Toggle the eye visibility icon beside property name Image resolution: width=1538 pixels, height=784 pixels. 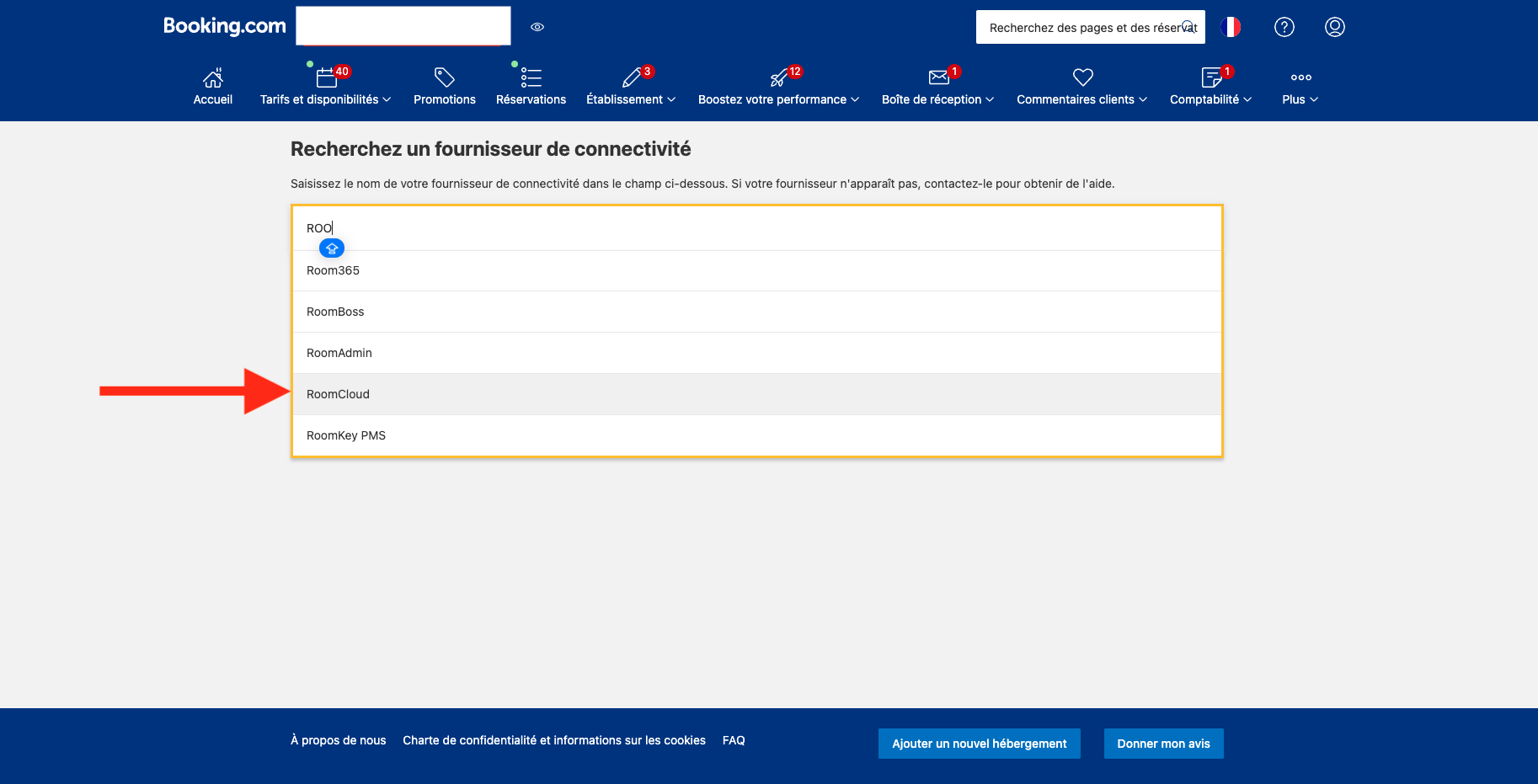click(x=537, y=27)
